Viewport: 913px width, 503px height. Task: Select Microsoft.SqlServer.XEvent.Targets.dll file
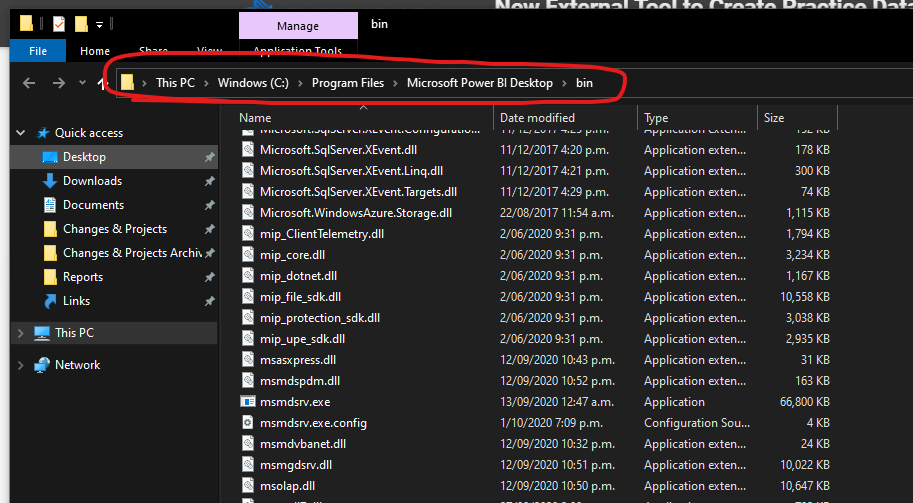click(x=358, y=192)
